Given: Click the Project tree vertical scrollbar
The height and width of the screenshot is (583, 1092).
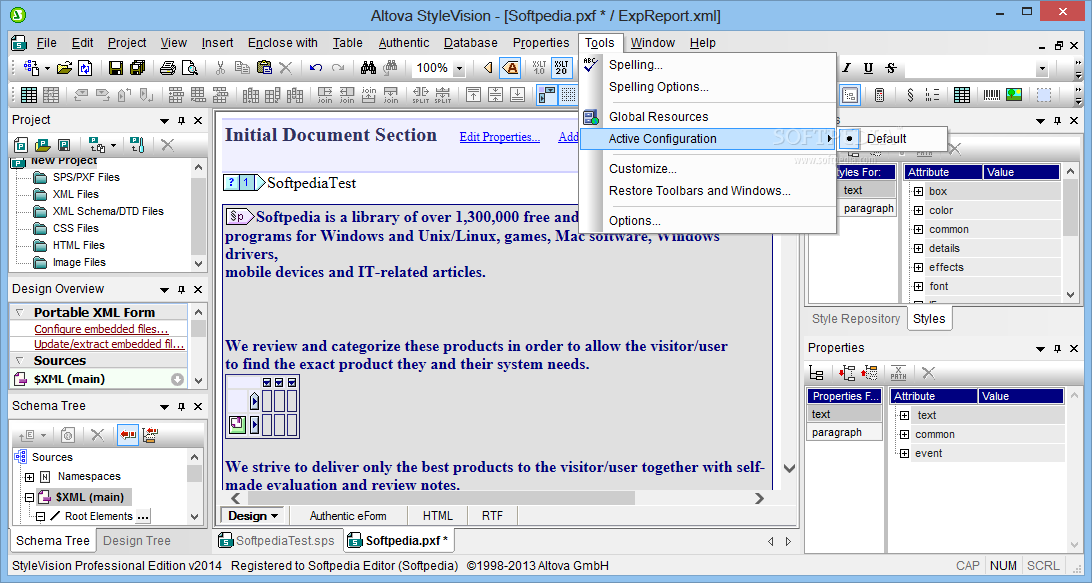Looking at the screenshot, I should (x=198, y=217).
